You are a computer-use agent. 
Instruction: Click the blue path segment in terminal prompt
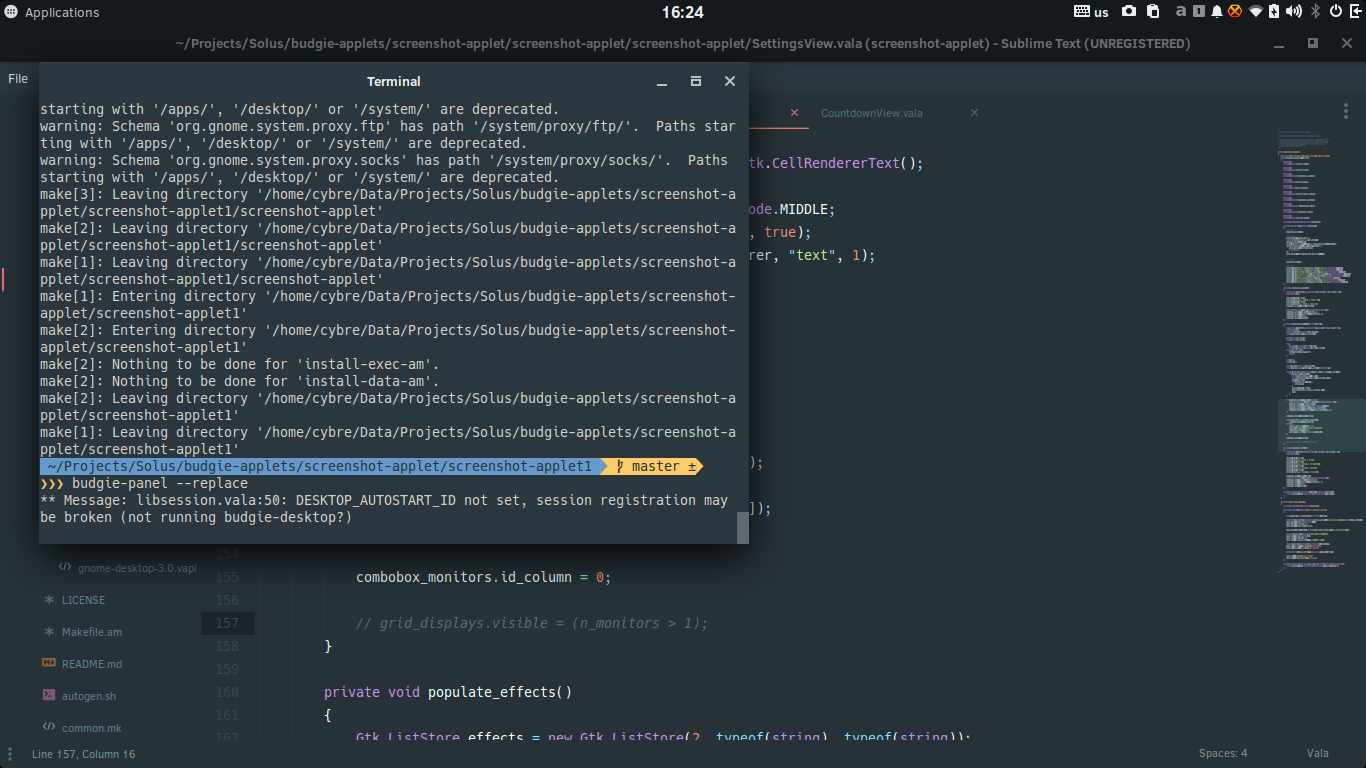(320, 466)
